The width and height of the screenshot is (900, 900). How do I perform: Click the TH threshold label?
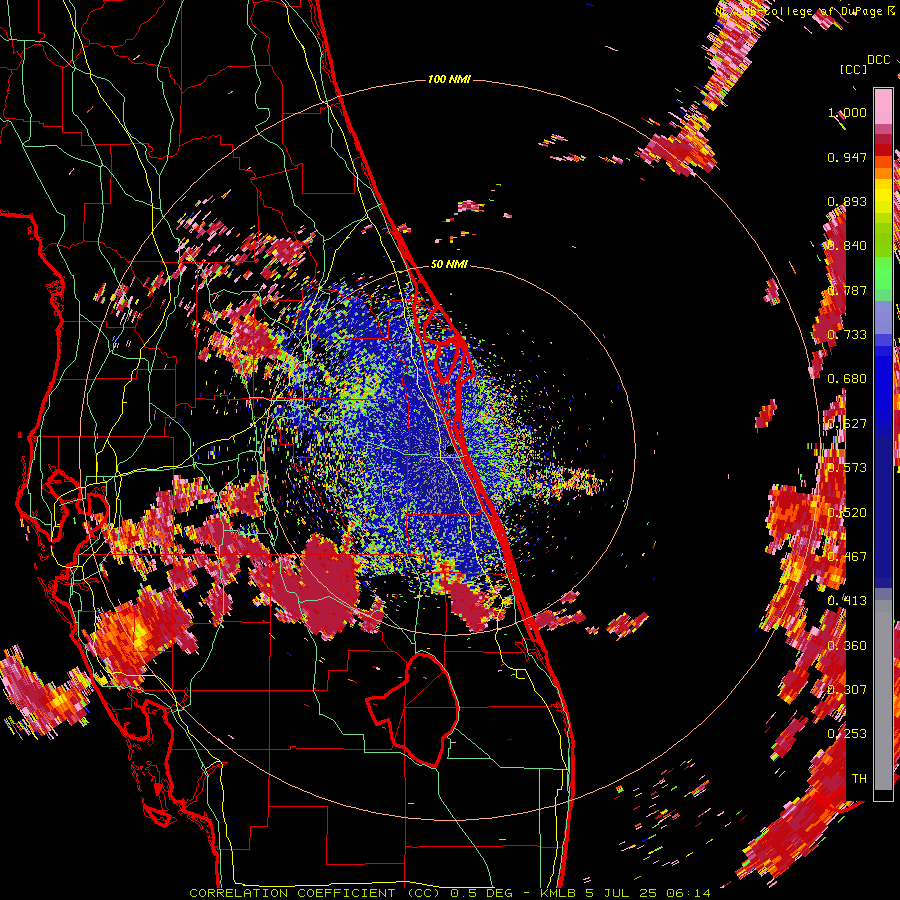(859, 779)
